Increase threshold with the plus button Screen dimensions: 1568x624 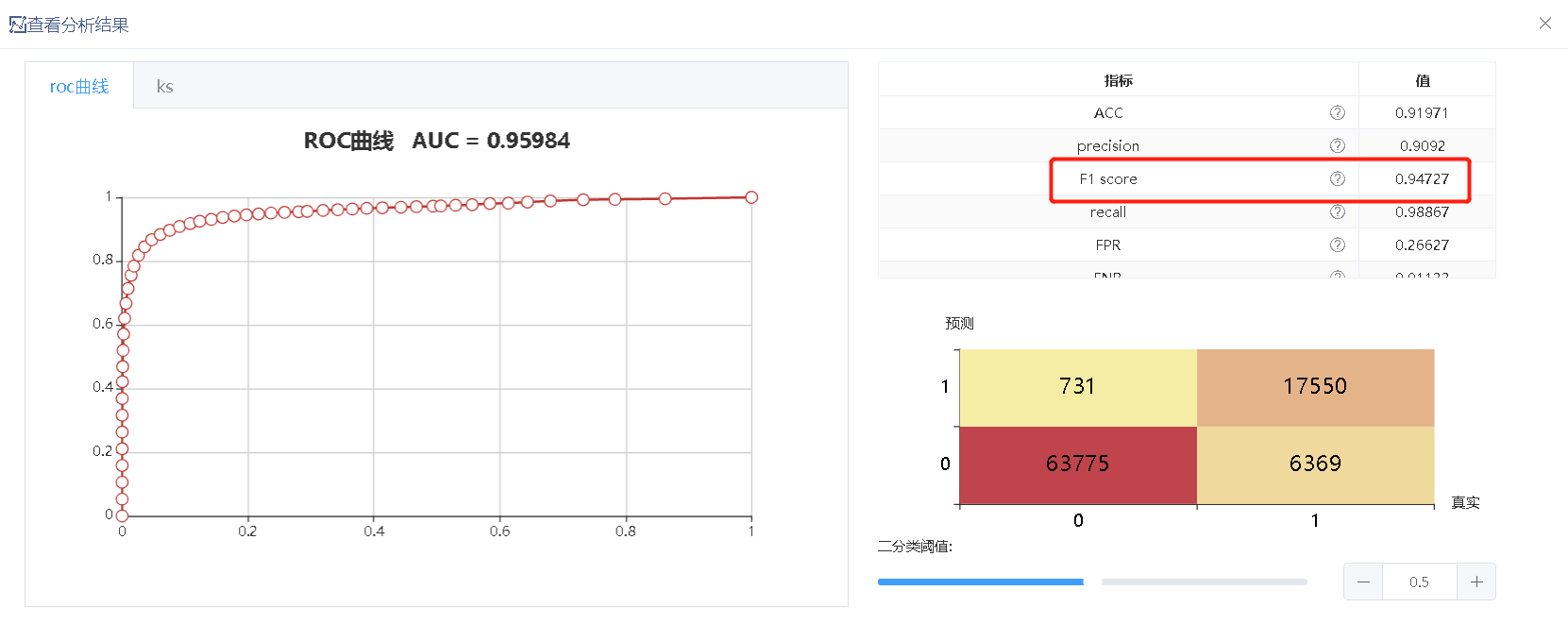click(x=1476, y=582)
